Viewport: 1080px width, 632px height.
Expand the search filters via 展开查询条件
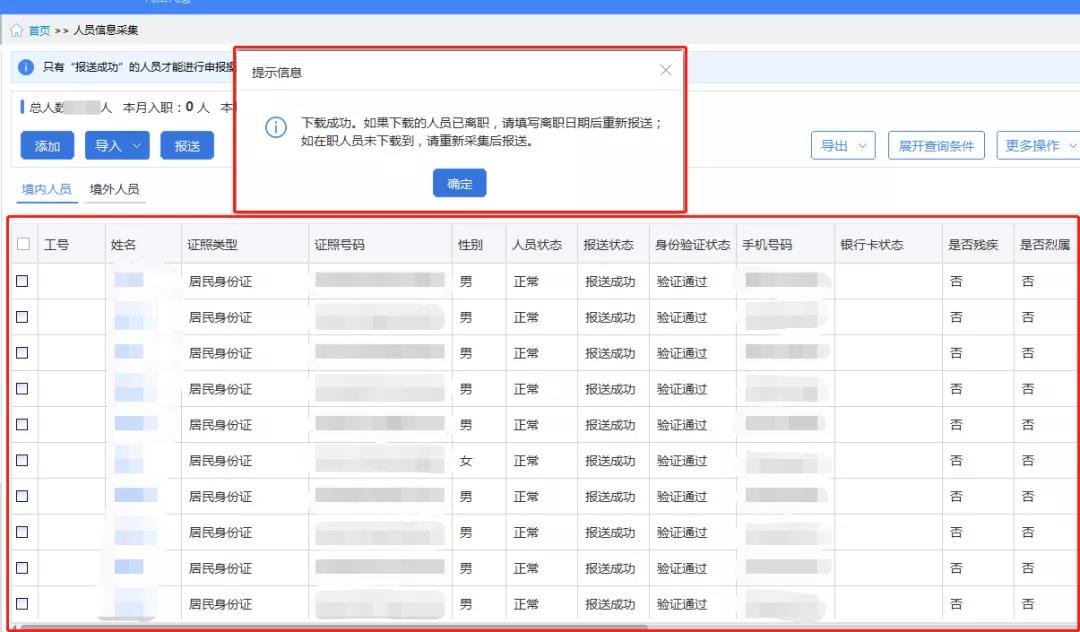point(937,144)
